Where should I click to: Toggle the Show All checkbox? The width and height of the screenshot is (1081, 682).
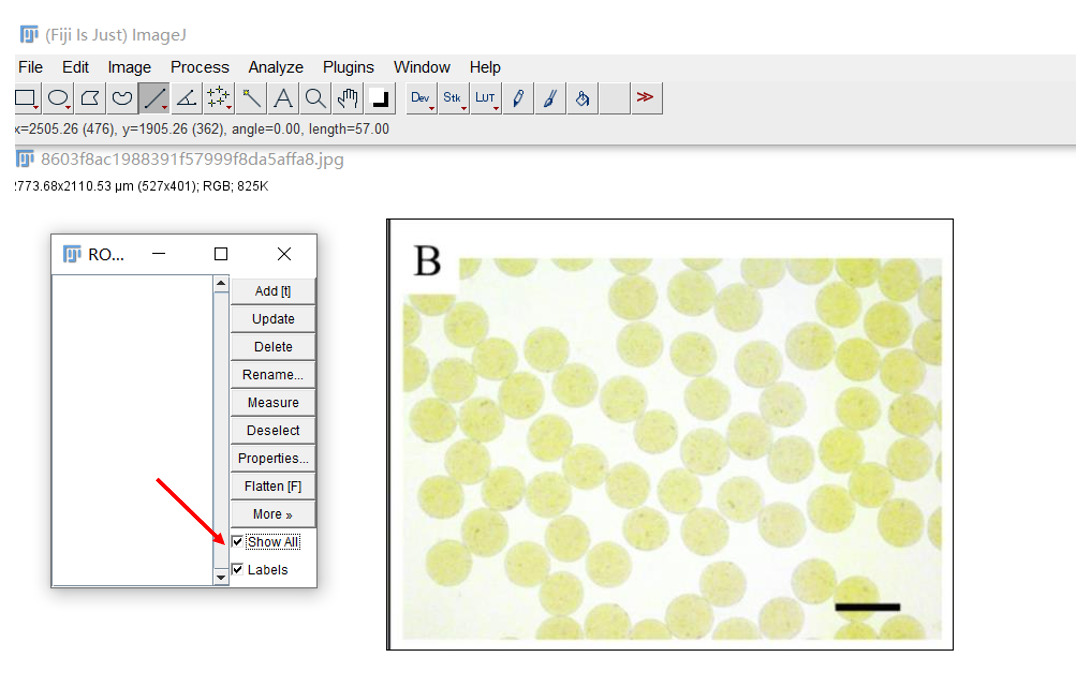[x=237, y=541]
